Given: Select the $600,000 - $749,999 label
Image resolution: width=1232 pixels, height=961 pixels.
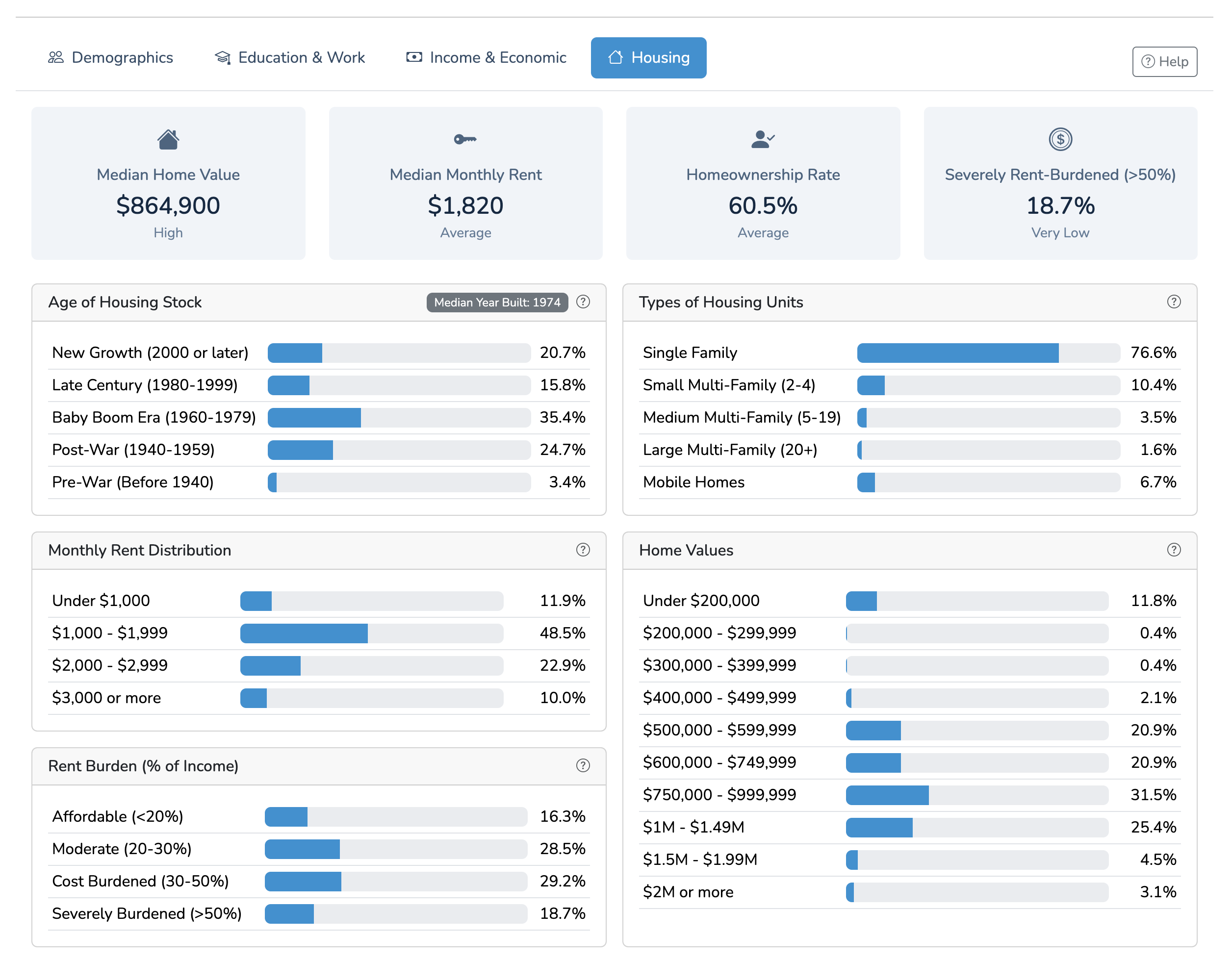Looking at the screenshot, I should (x=719, y=762).
